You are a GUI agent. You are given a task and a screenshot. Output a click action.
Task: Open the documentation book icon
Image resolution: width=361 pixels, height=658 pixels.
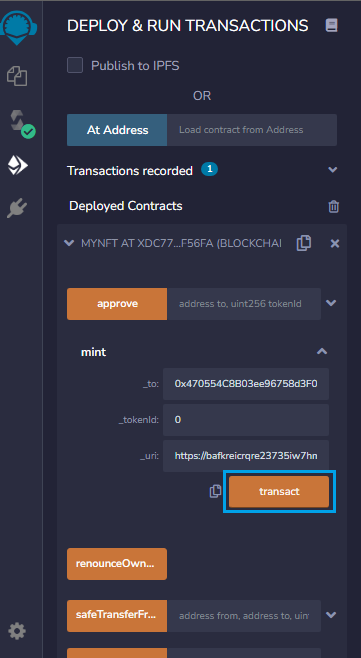(332, 26)
